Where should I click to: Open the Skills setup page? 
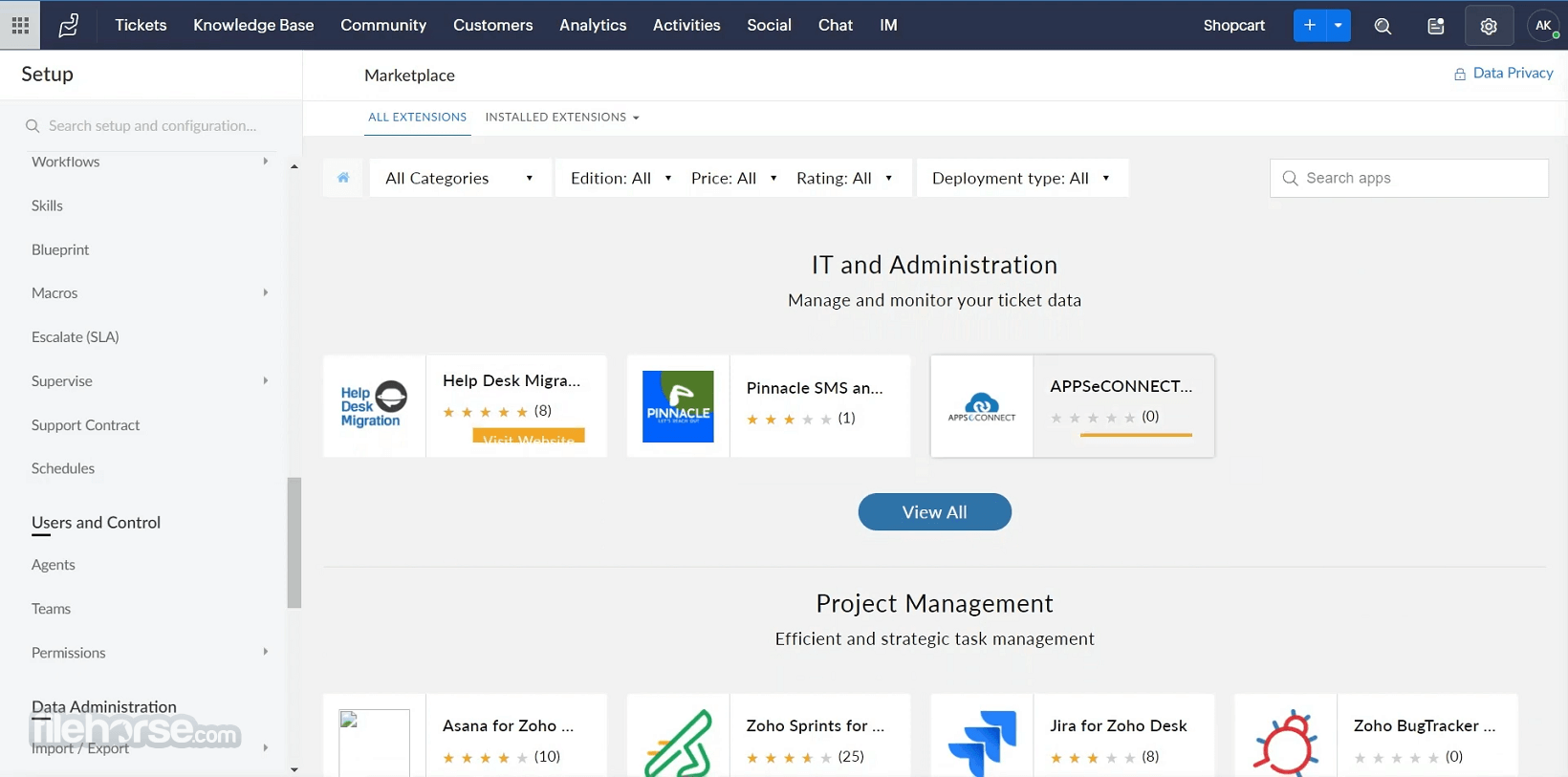click(x=47, y=205)
